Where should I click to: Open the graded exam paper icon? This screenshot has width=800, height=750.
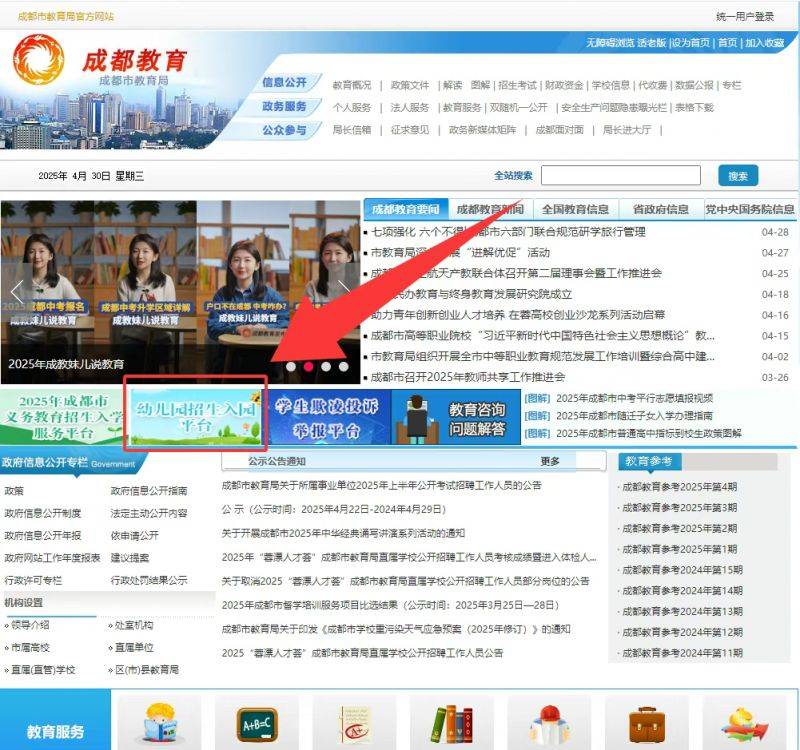pos(354,724)
